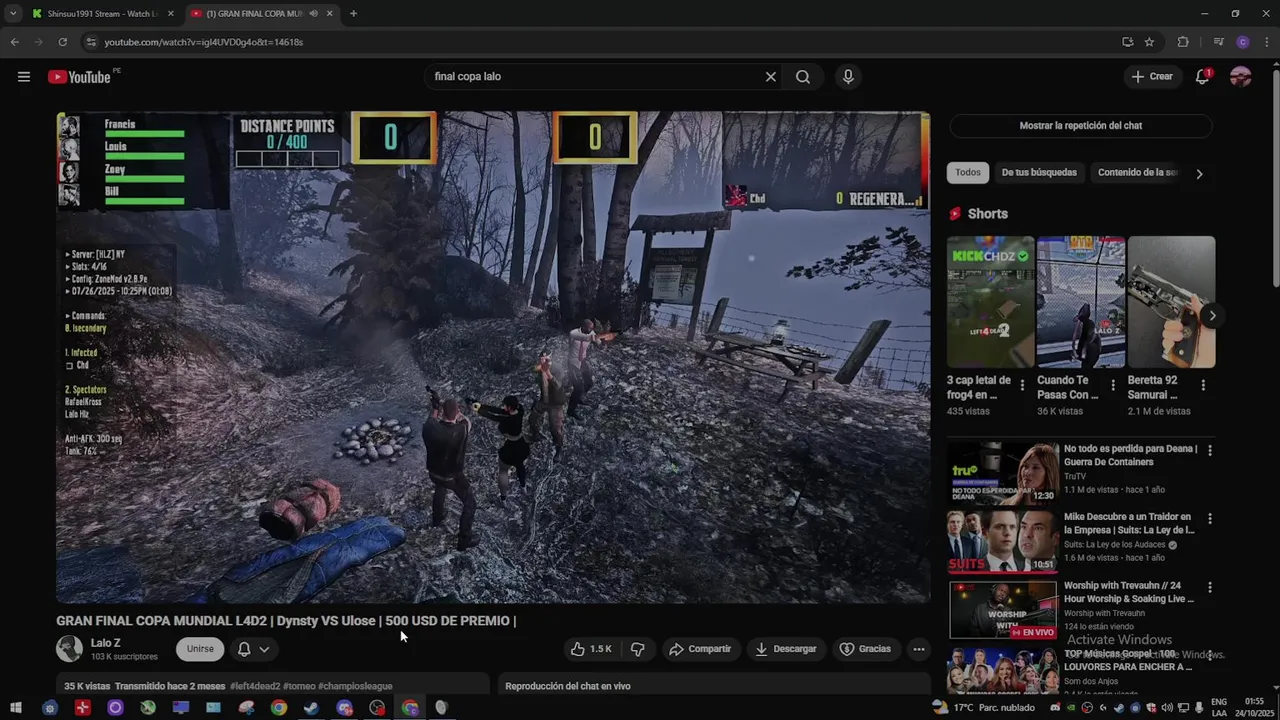Open Chrome media controls icon
The width and height of the screenshot is (1280, 720).
coord(1218,42)
